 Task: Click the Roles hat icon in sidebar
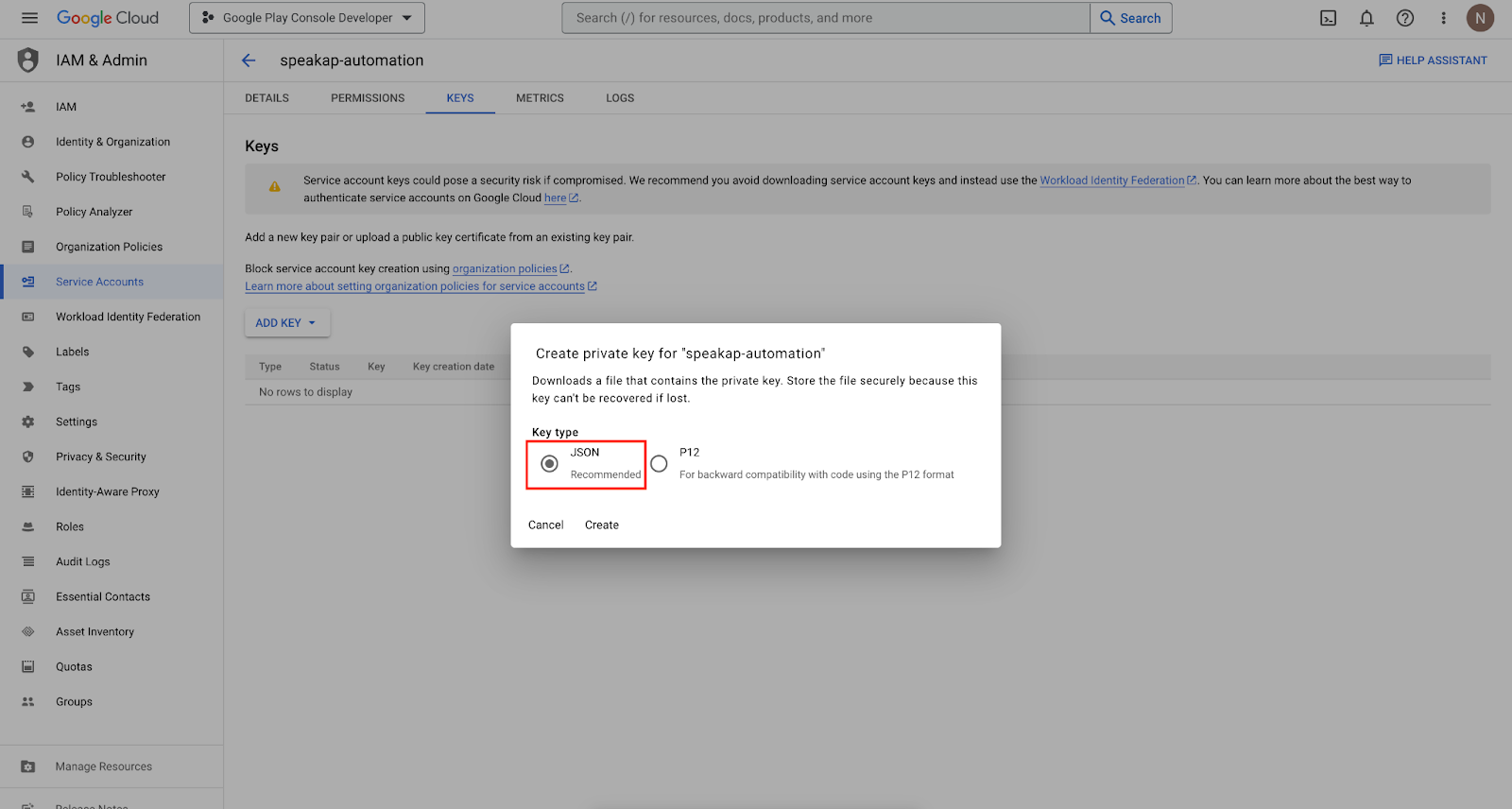coord(28,526)
